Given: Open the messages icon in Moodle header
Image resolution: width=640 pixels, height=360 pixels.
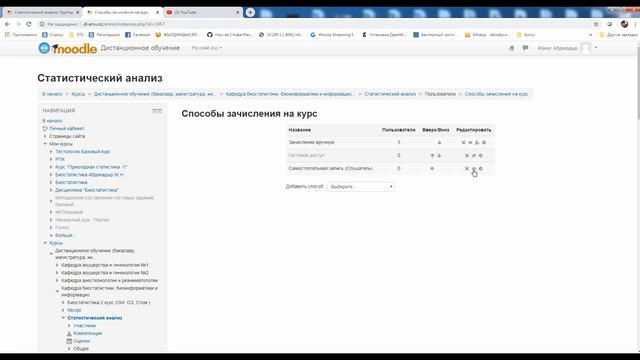Looking at the screenshot, I should point(525,48).
